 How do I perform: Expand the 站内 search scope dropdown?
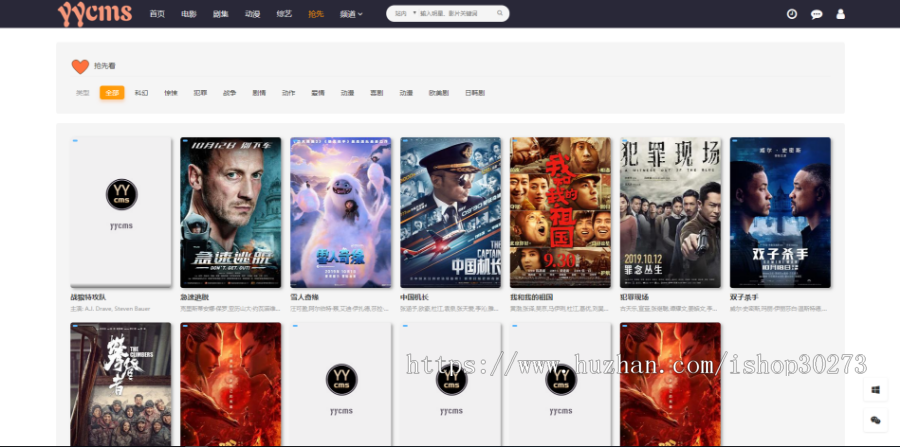405,13
